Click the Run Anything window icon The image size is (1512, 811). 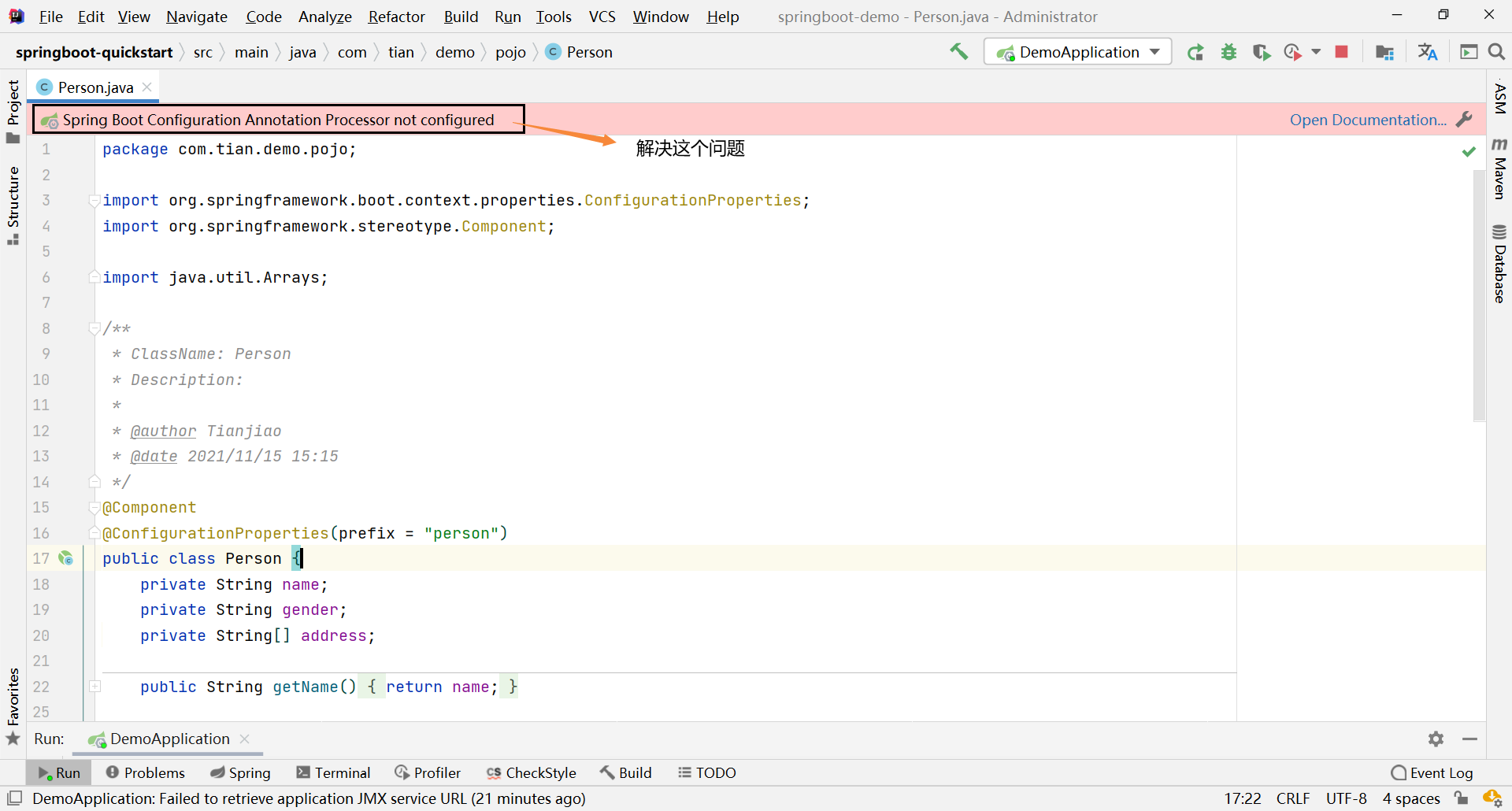pyautogui.click(x=1469, y=52)
